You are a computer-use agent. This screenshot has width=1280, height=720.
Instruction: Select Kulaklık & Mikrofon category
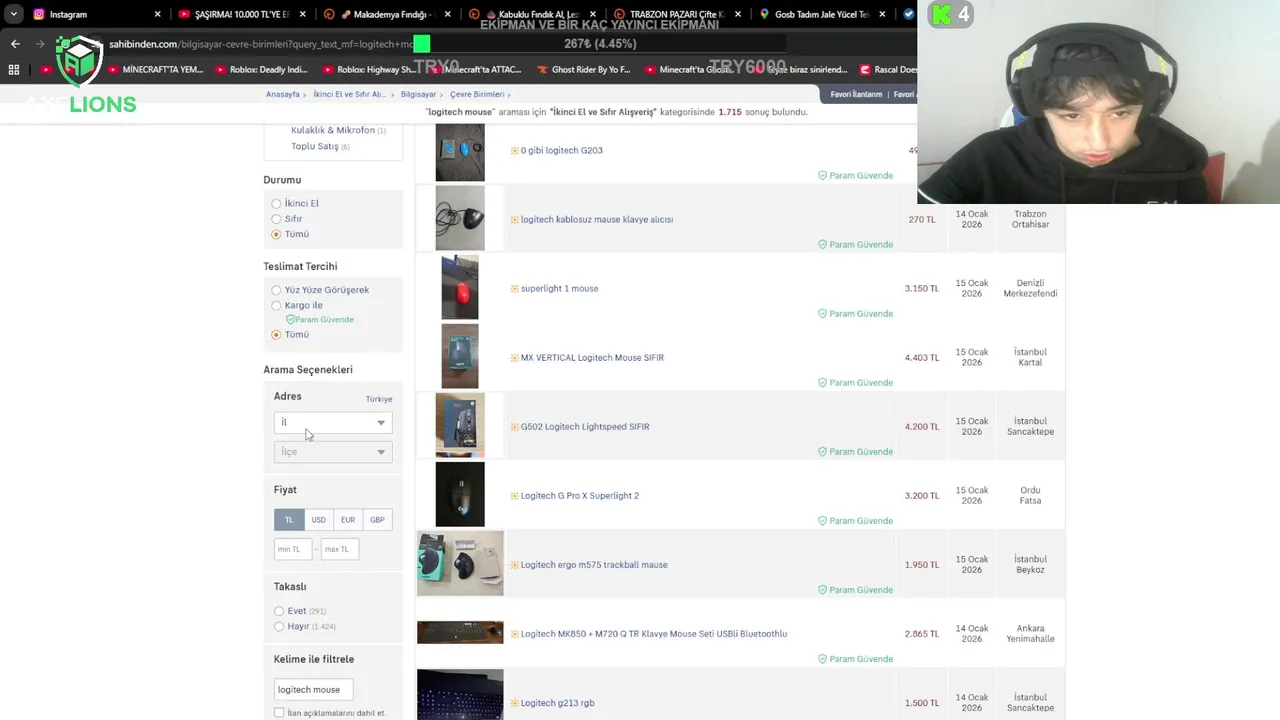tap(333, 130)
